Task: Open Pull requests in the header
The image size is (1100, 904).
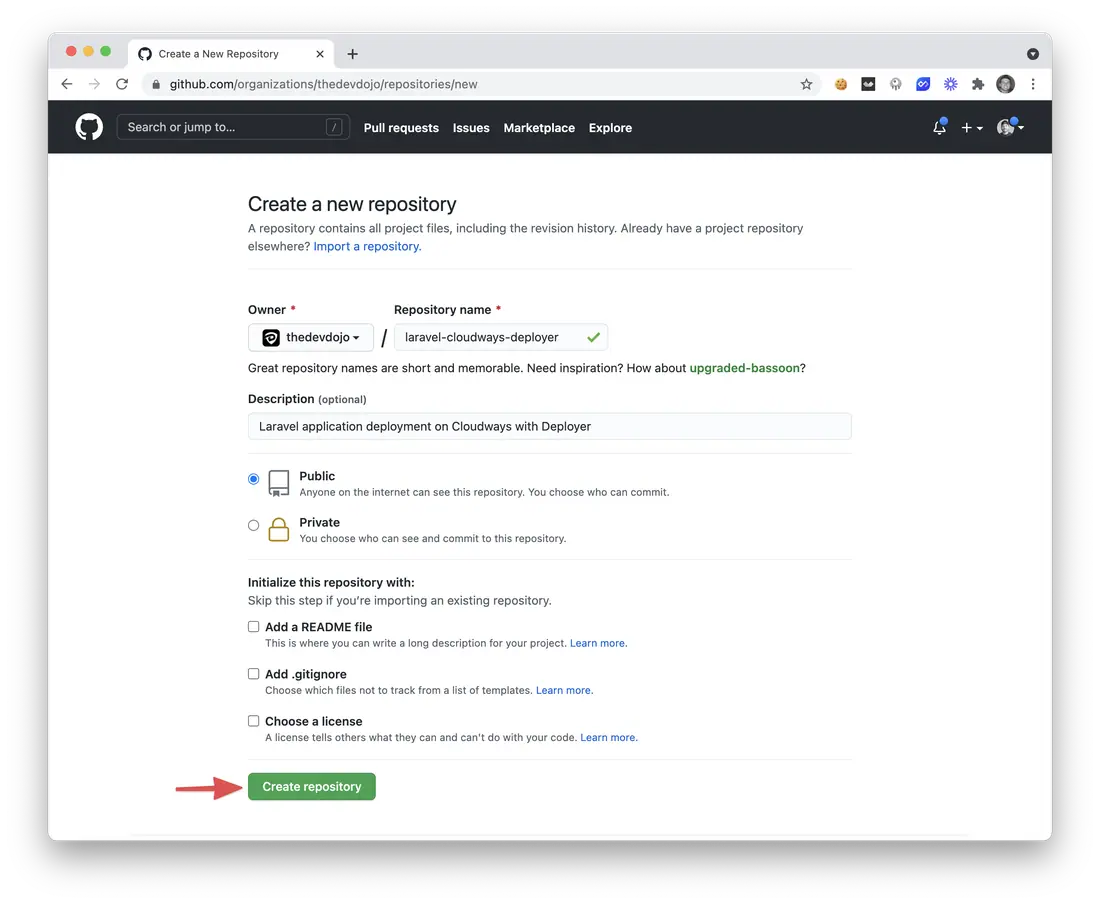Action: click(x=401, y=128)
